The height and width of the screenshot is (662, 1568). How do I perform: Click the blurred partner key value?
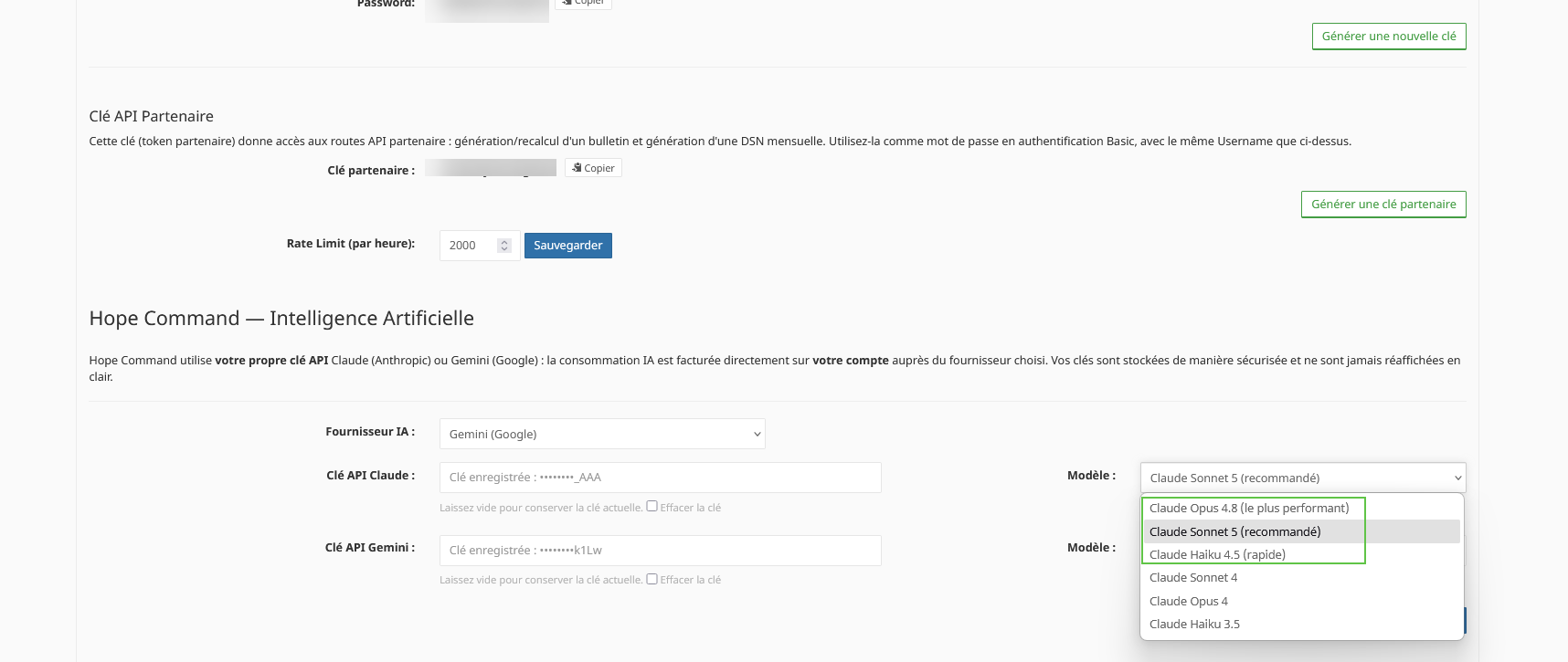tap(491, 168)
